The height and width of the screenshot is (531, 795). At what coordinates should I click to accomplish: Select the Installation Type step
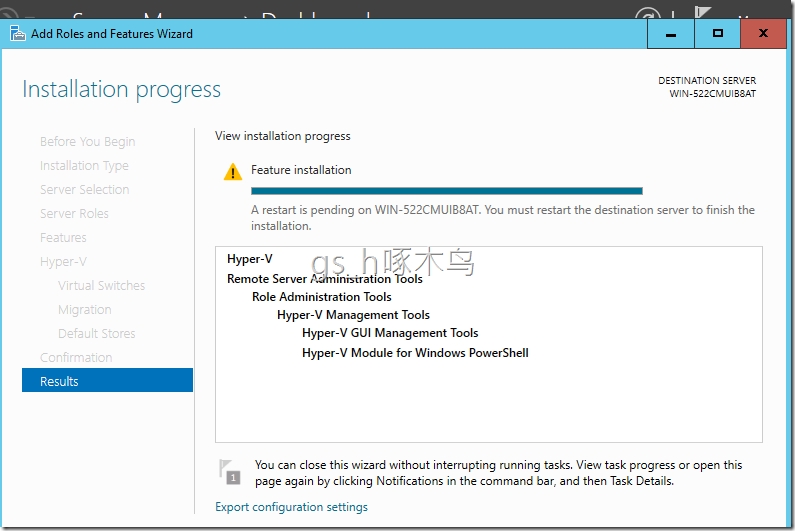pos(84,165)
